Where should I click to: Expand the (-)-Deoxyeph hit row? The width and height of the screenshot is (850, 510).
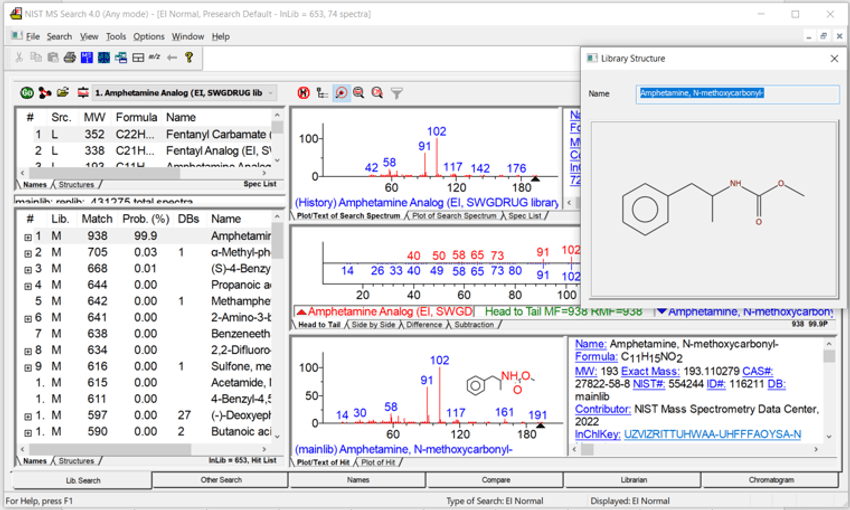(x=28, y=416)
